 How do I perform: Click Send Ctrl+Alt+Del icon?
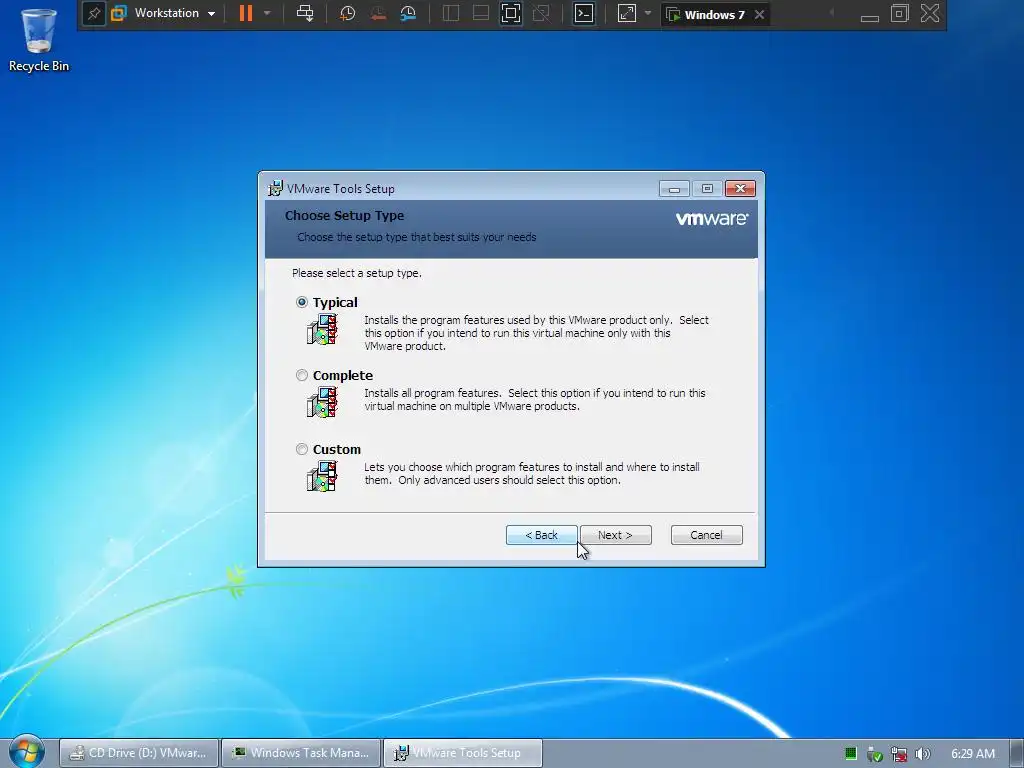pos(305,13)
